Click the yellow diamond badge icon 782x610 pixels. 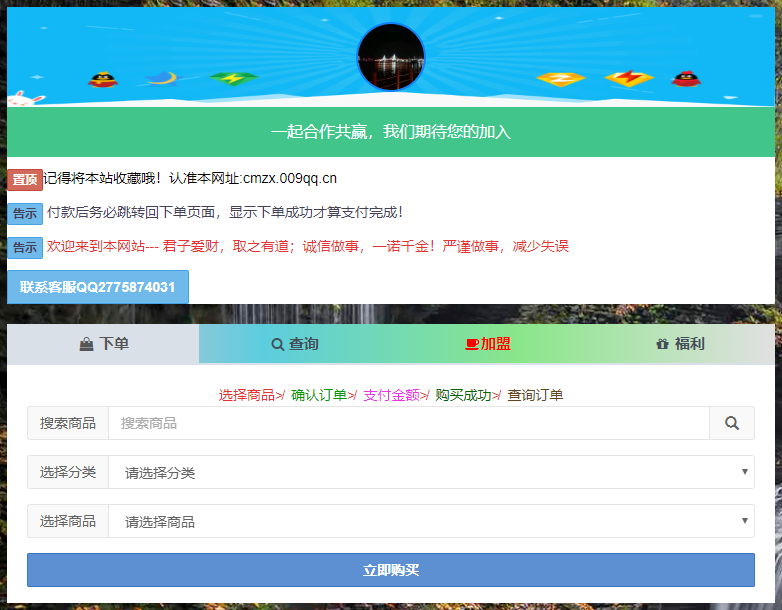560,78
